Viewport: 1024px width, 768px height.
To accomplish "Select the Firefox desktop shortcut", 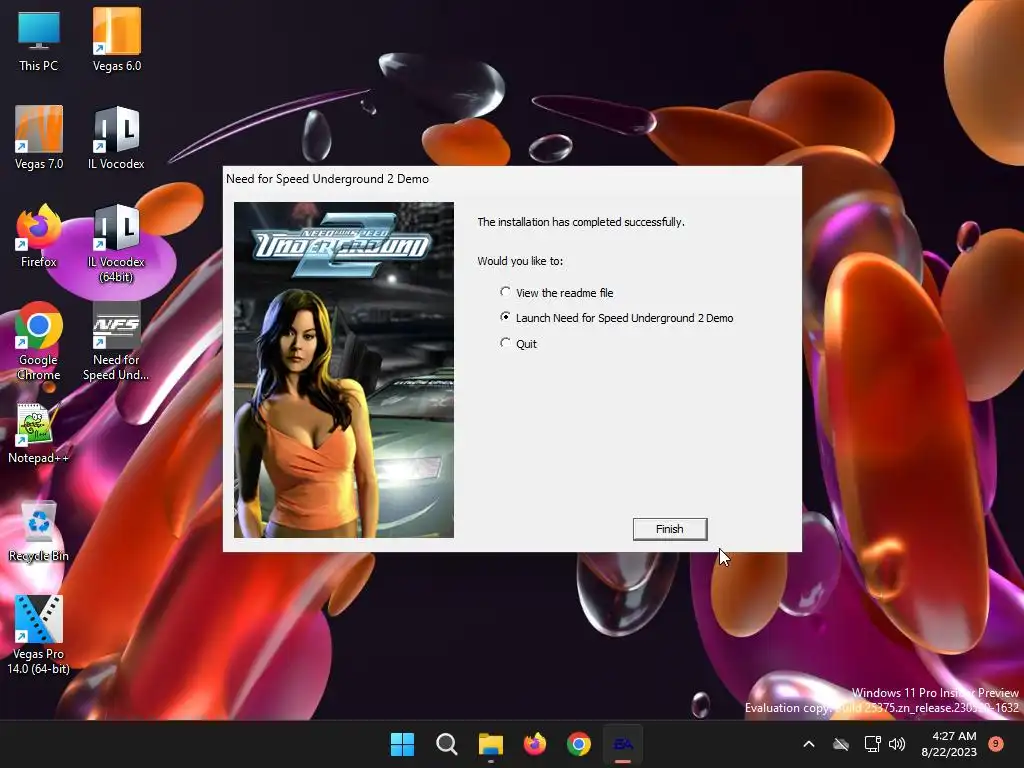I will (39, 236).
